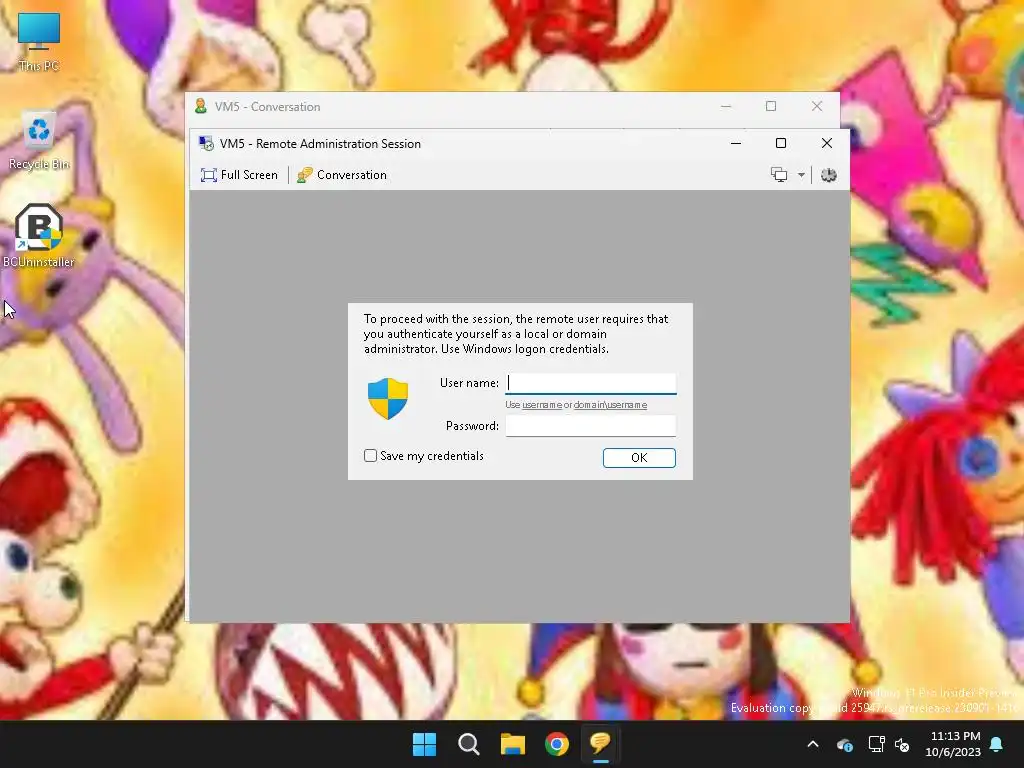The width and height of the screenshot is (1024, 768).
Task: Open the Windows Start menu
Action: pyautogui.click(x=424, y=744)
